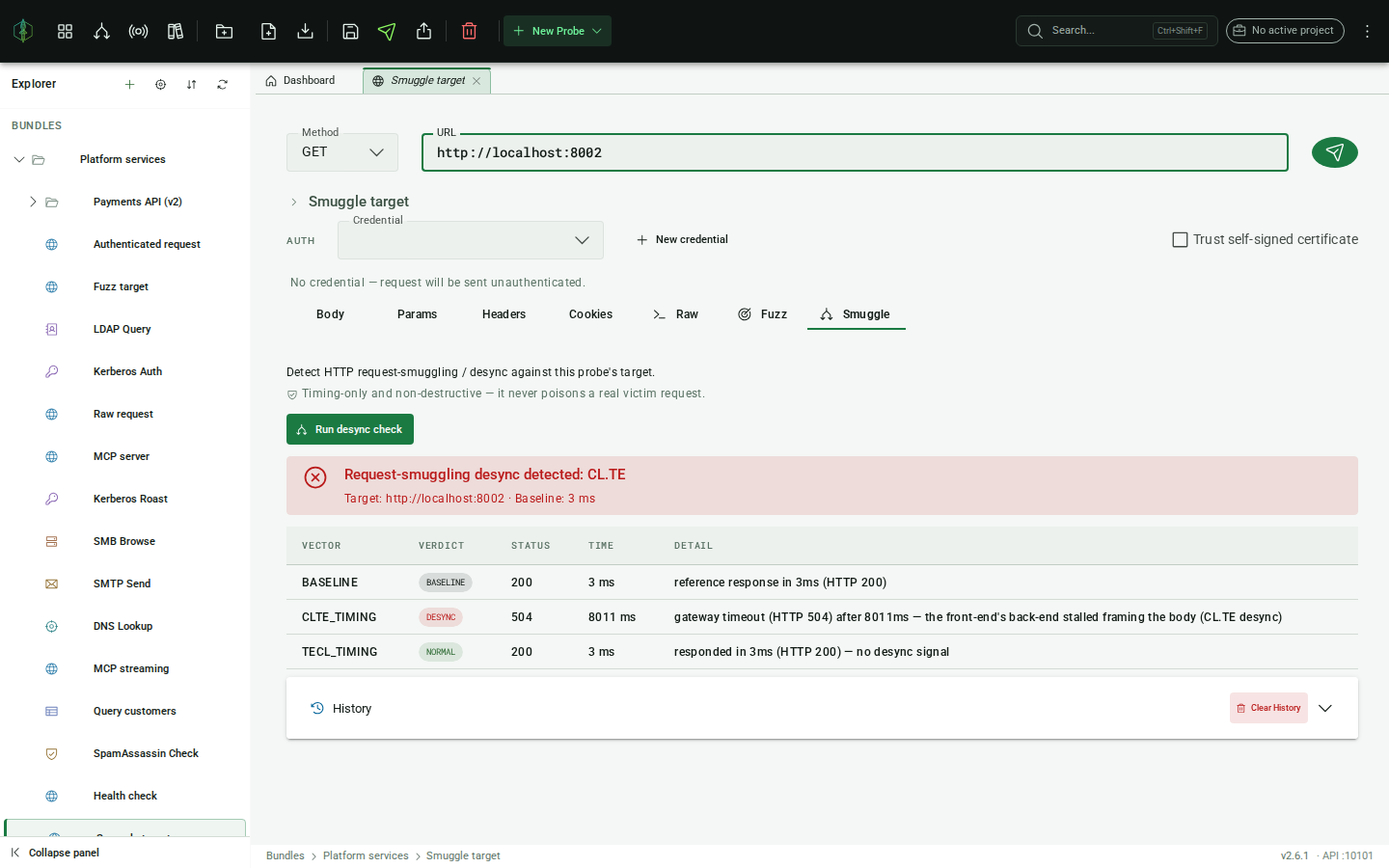Click the Clear History button
The image size is (1389, 868).
point(1268,708)
